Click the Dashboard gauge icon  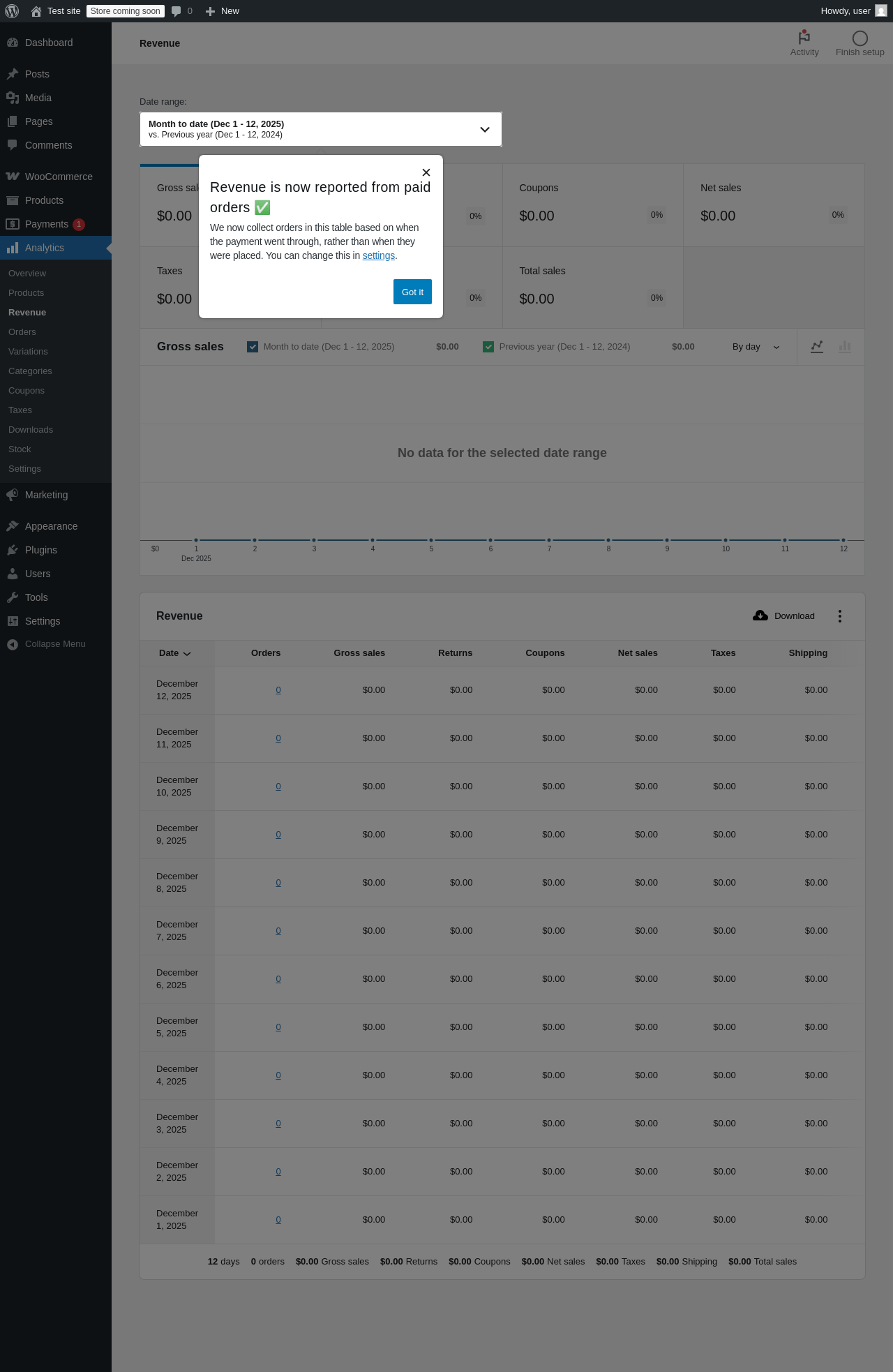(13, 43)
